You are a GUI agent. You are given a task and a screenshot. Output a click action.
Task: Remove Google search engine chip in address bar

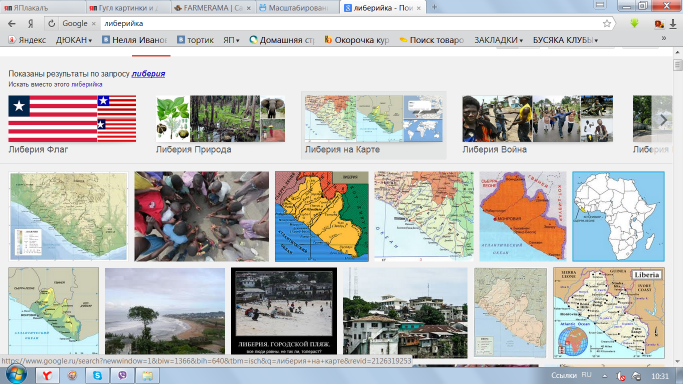click(93, 24)
